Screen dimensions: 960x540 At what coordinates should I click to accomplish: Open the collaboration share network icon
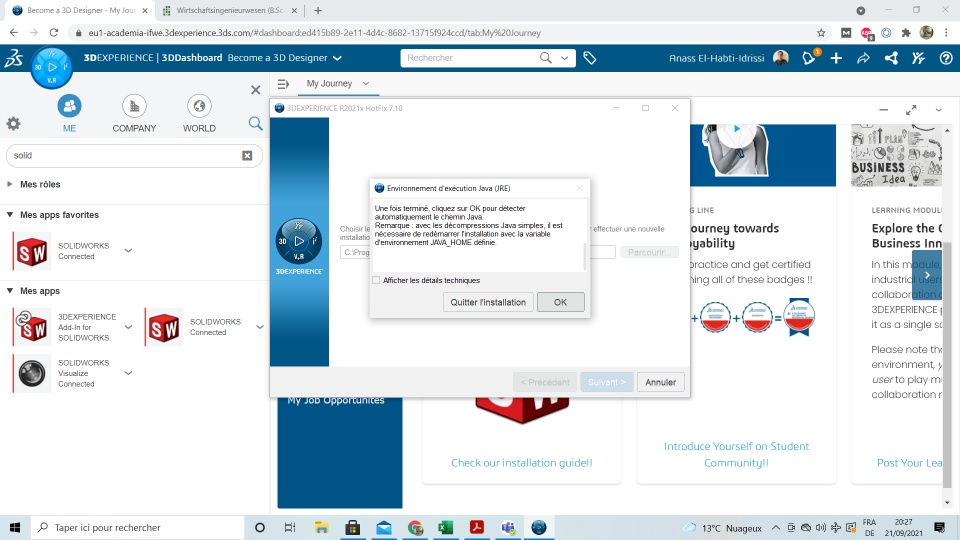tap(891, 58)
